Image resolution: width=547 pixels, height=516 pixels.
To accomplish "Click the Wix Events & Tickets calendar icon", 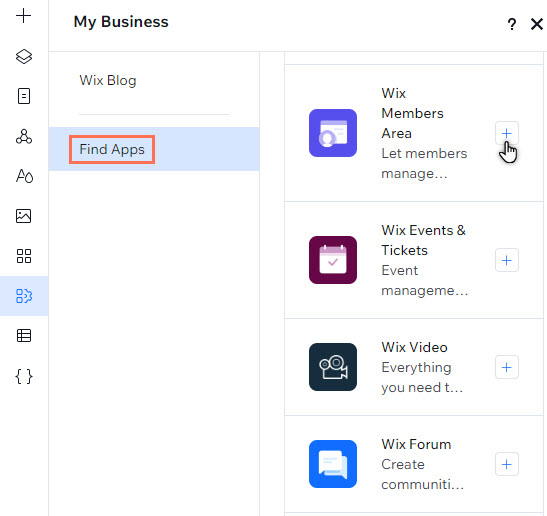I will (x=333, y=260).
